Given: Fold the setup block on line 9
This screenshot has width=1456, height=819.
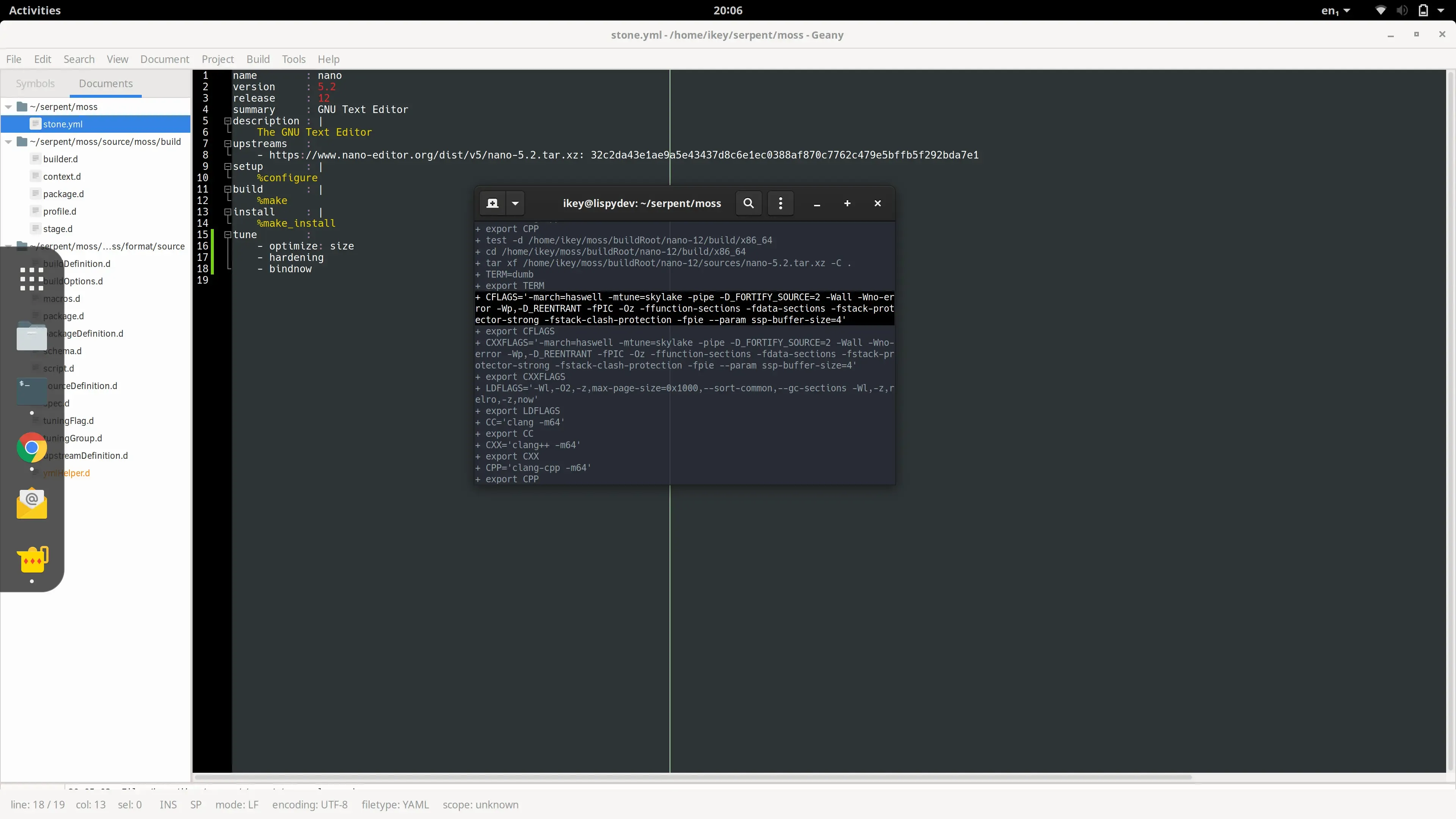Looking at the screenshot, I should click(x=227, y=166).
